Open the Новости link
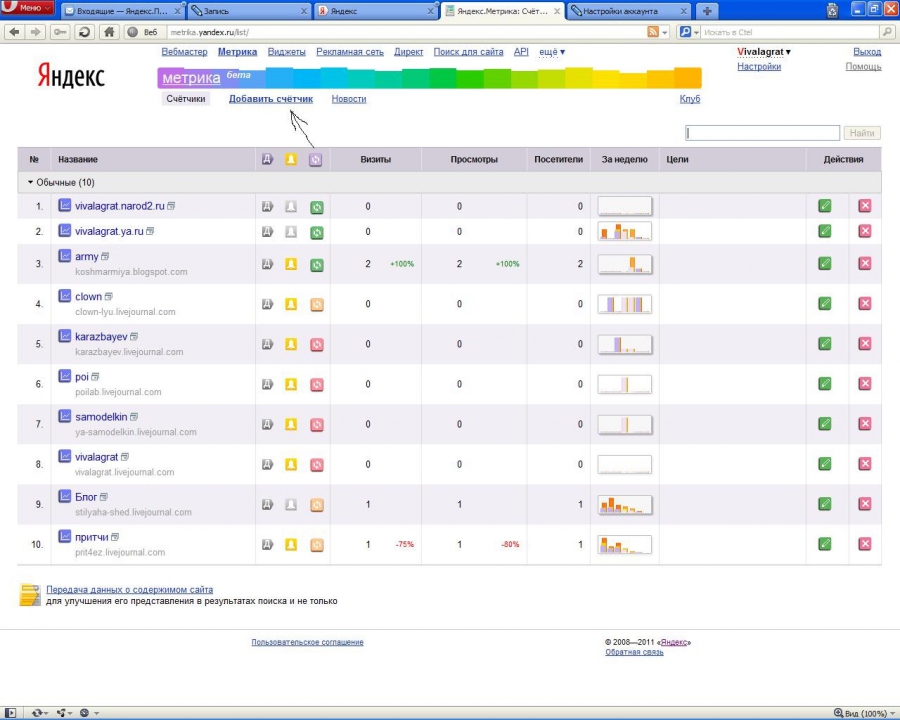Viewport: 900px width, 720px height. [x=349, y=99]
